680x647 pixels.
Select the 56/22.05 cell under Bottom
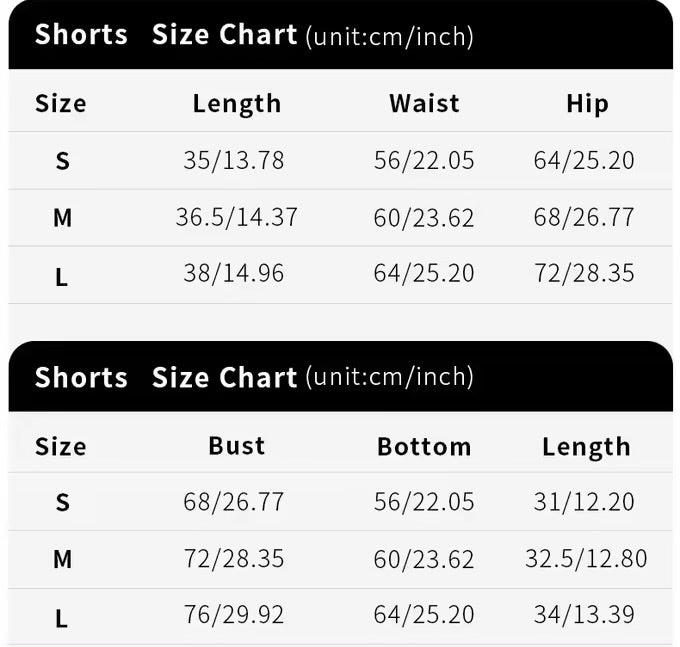[x=424, y=501]
